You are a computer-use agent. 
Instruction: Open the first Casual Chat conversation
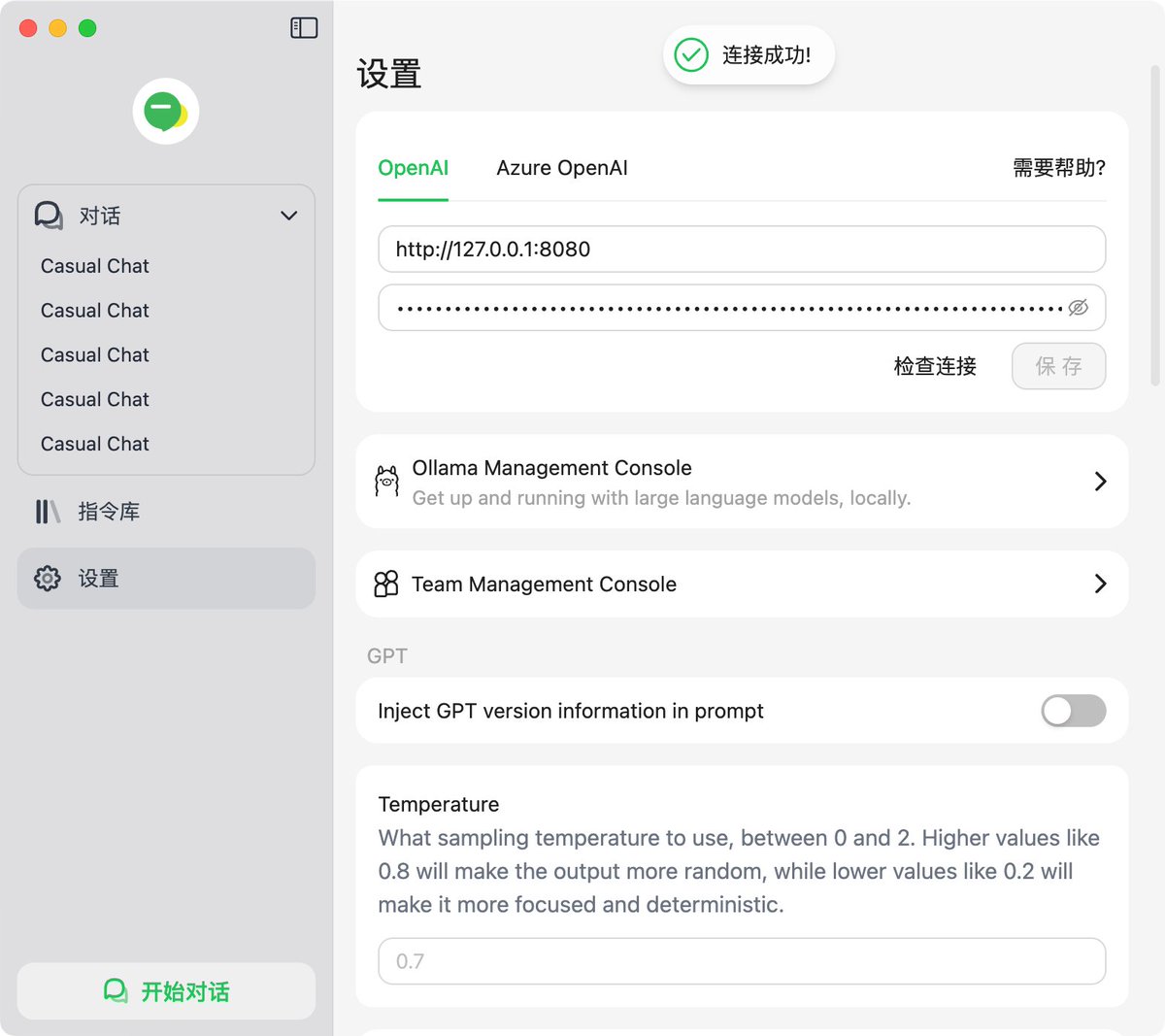[x=95, y=266]
